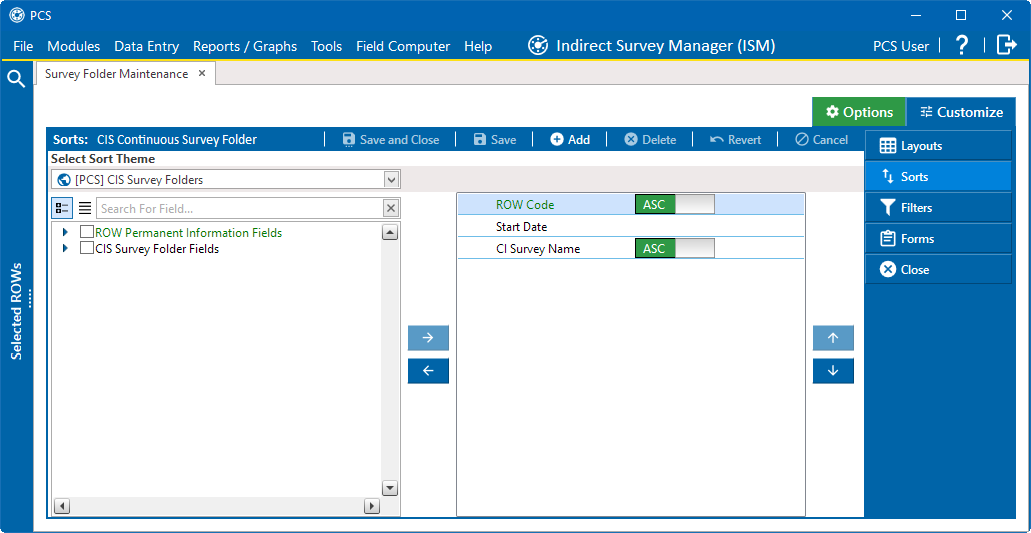Open the Layouts panel

coord(938,146)
